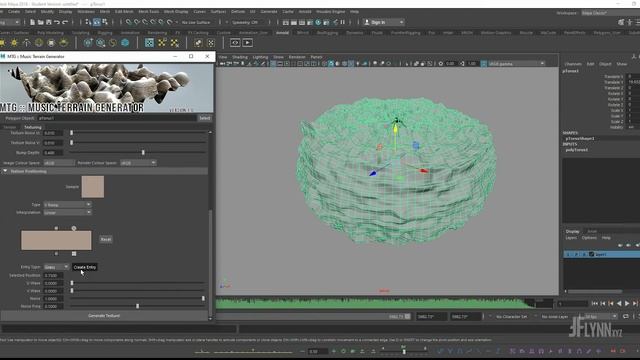This screenshot has width=640, height=360.
Task: Click the Arnold light portal shelf icon
Action: pos(51,42)
